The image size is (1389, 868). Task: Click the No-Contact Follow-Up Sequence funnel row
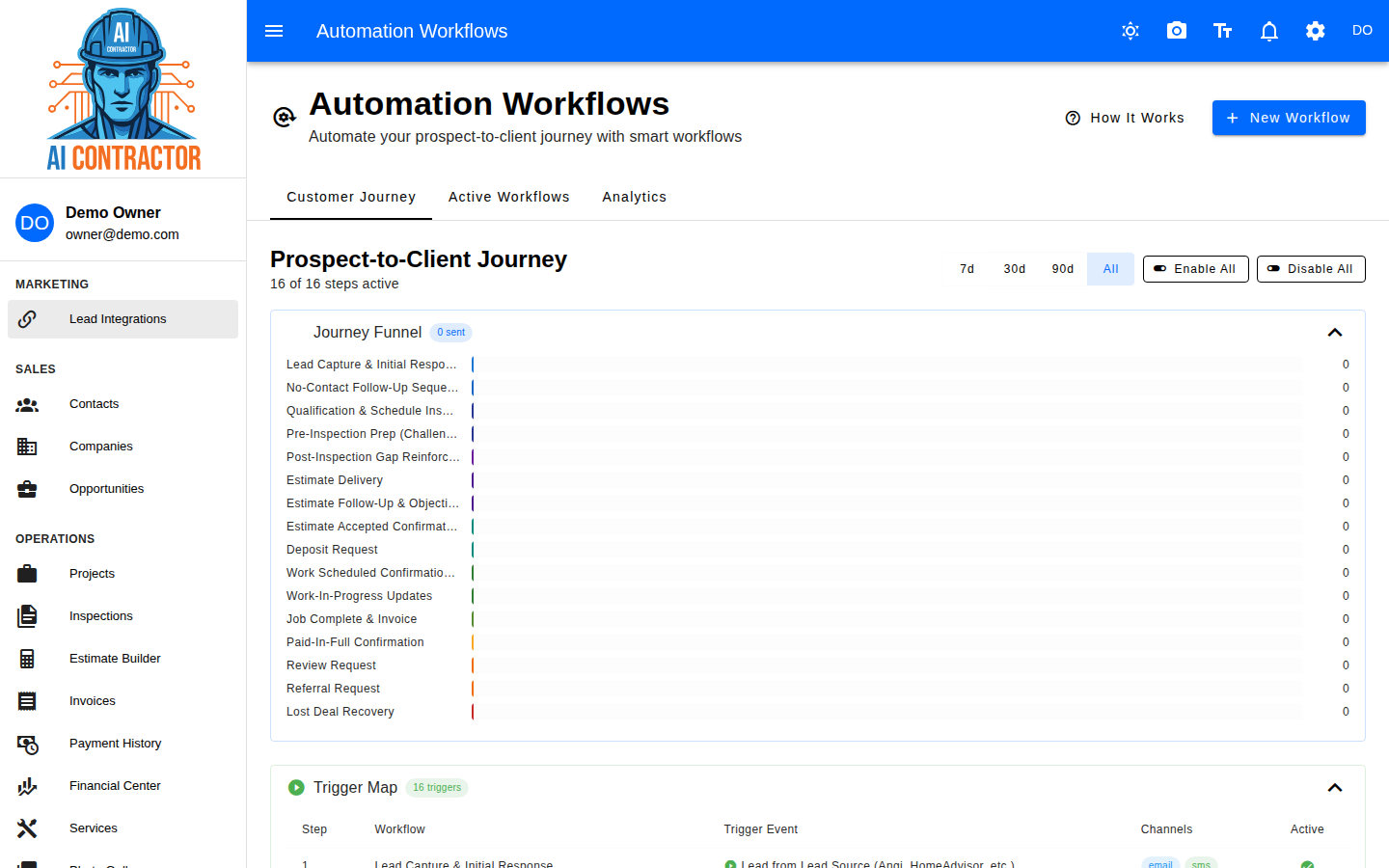(x=818, y=388)
